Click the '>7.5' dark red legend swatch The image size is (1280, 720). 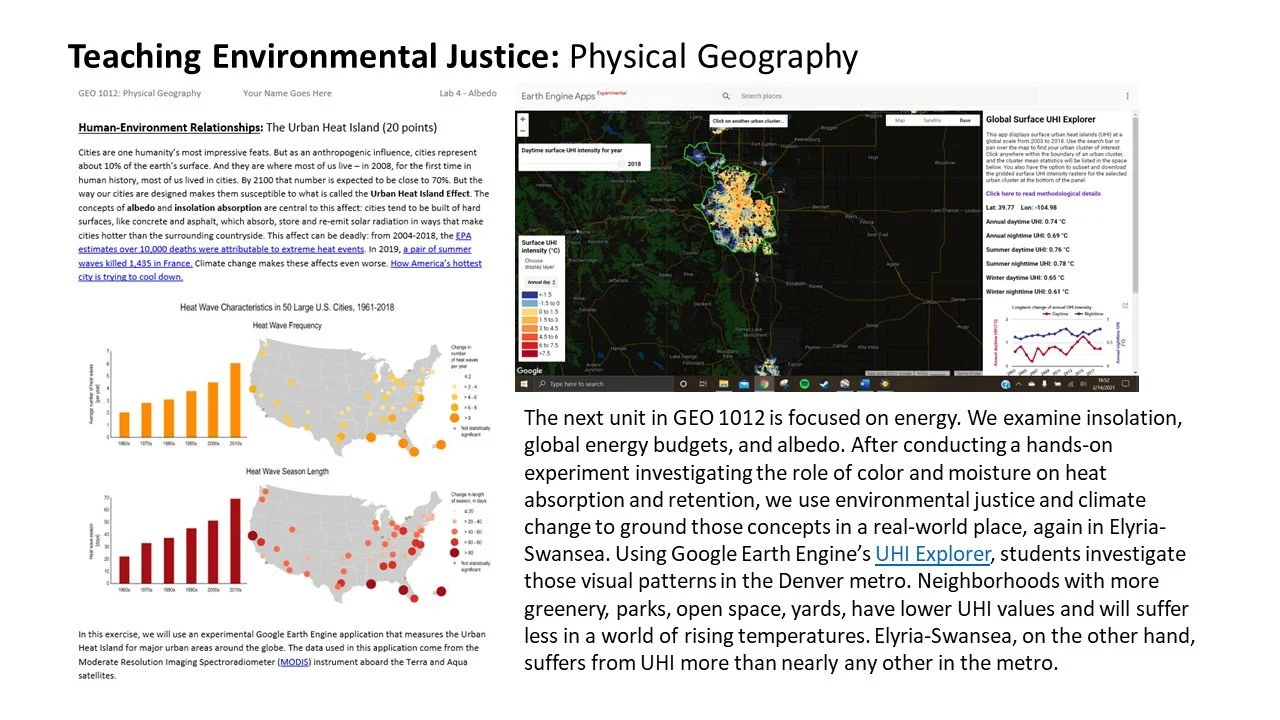point(530,353)
